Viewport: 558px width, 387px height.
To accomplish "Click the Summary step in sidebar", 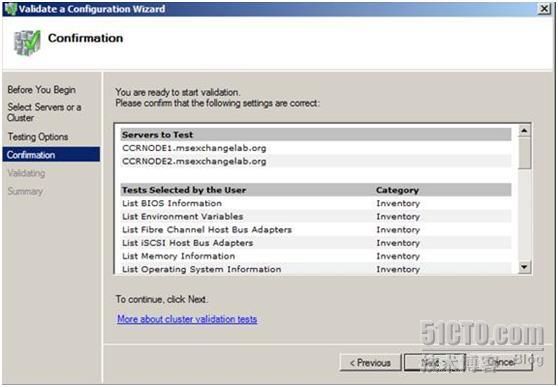I will pyautogui.click(x=25, y=191).
